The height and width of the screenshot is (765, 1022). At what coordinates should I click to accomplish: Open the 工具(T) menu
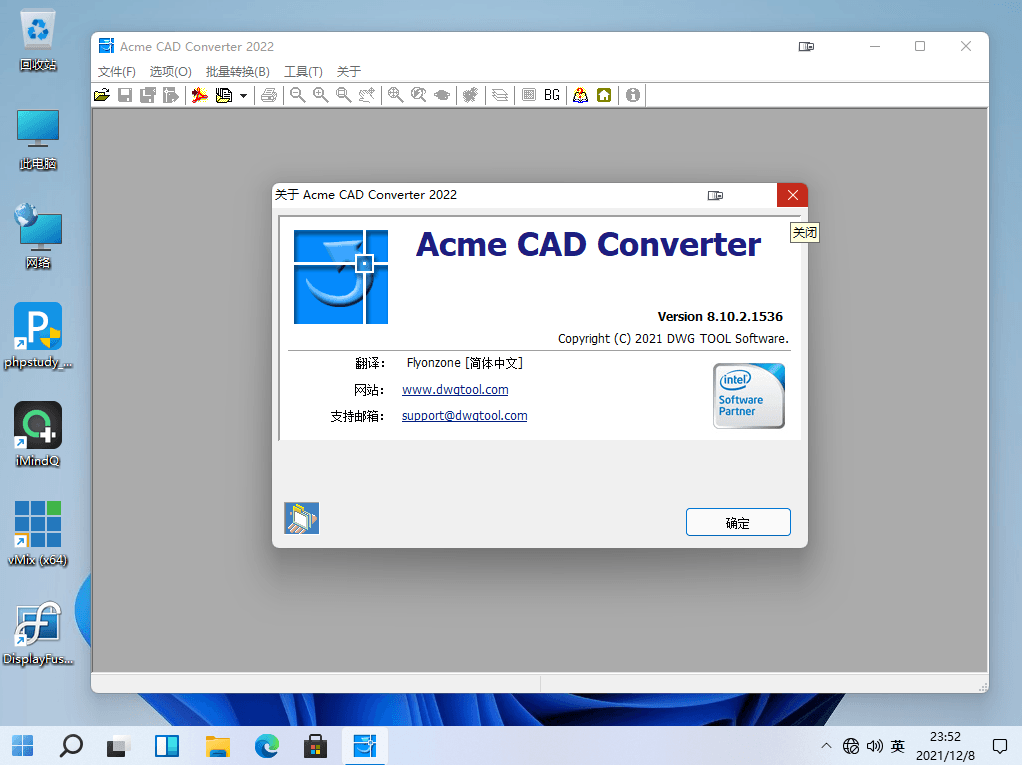303,72
